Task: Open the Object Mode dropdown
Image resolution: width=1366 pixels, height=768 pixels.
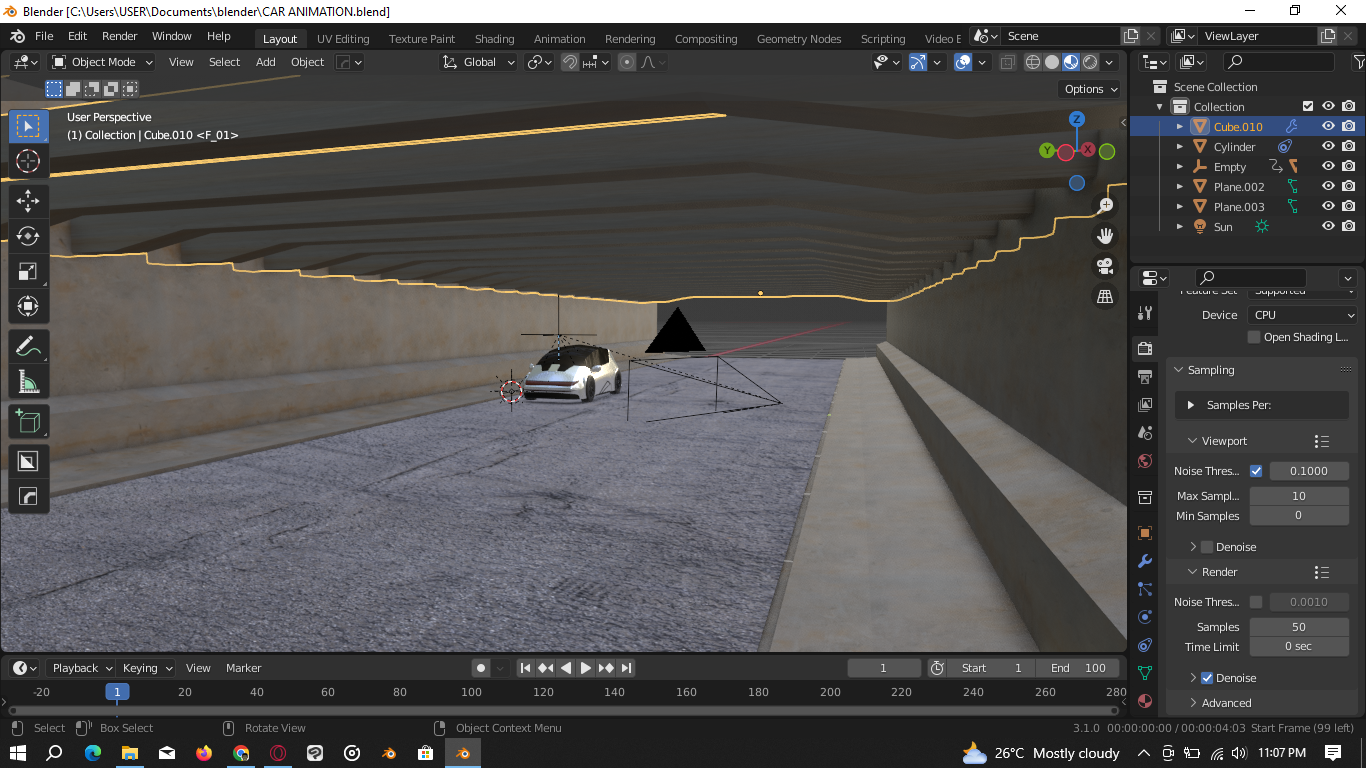Action: (x=103, y=62)
